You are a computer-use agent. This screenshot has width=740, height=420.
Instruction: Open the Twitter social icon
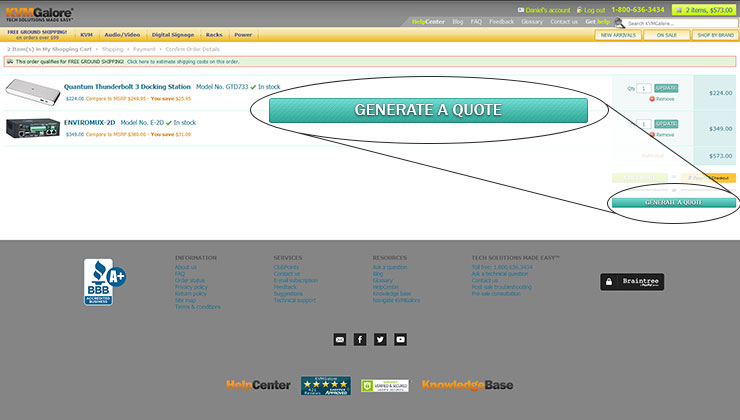[380, 340]
